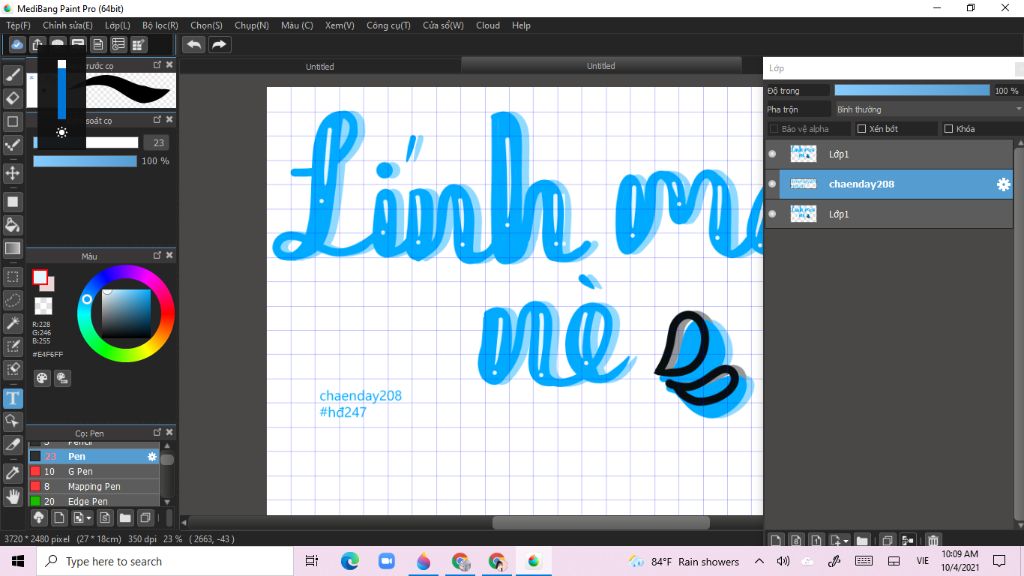Click the foreground color swatch
The width and height of the screenshot is (1024, 576).
[40, 278]
